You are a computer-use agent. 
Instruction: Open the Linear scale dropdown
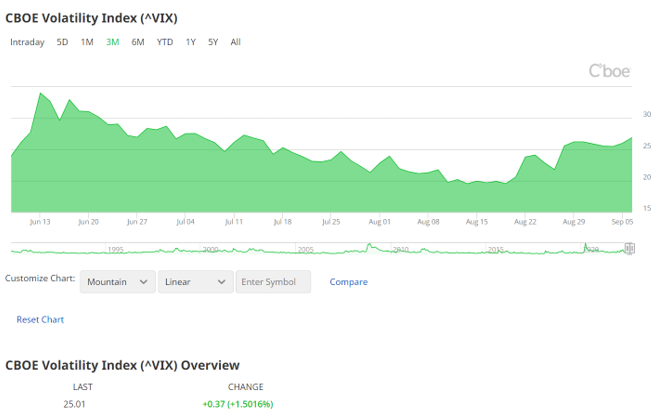(196, 282)
